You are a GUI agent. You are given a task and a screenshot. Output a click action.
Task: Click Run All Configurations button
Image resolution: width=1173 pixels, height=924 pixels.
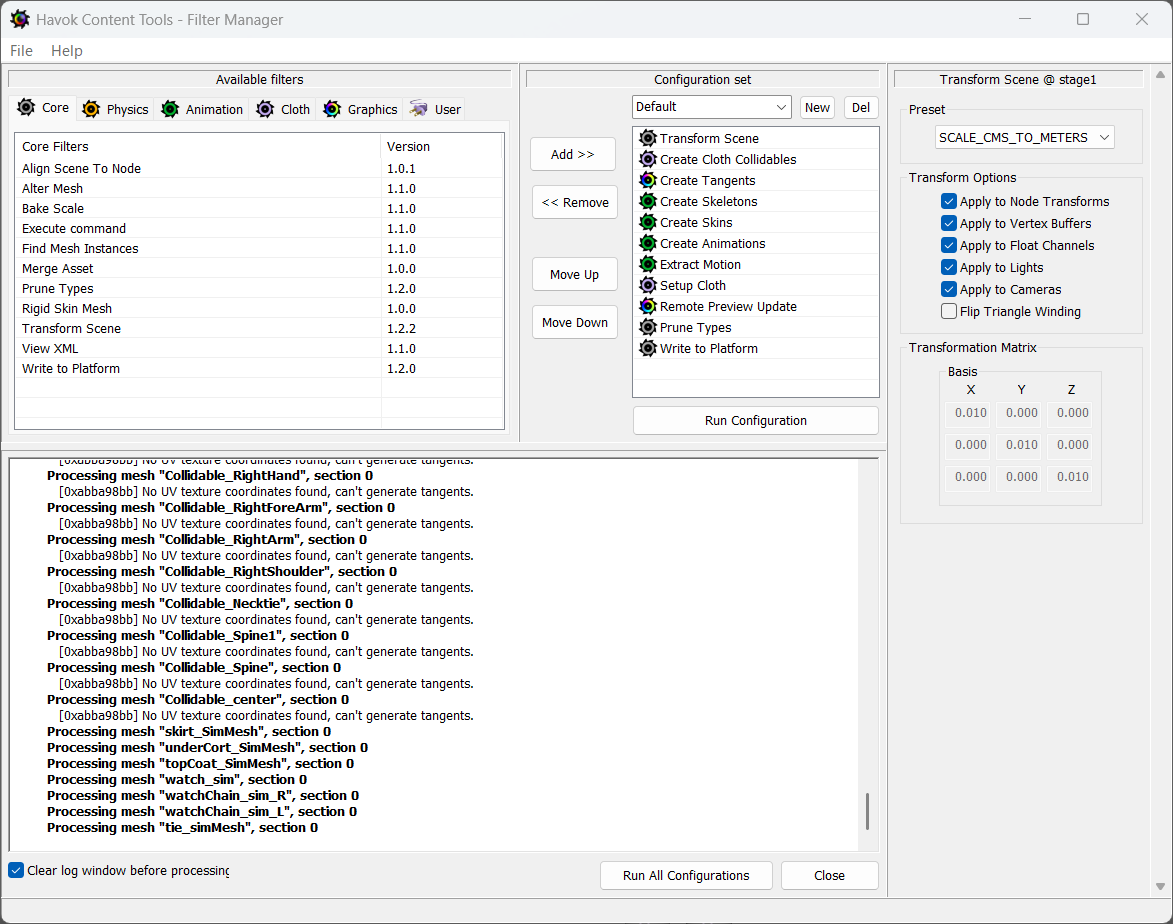tap(686, 875)
